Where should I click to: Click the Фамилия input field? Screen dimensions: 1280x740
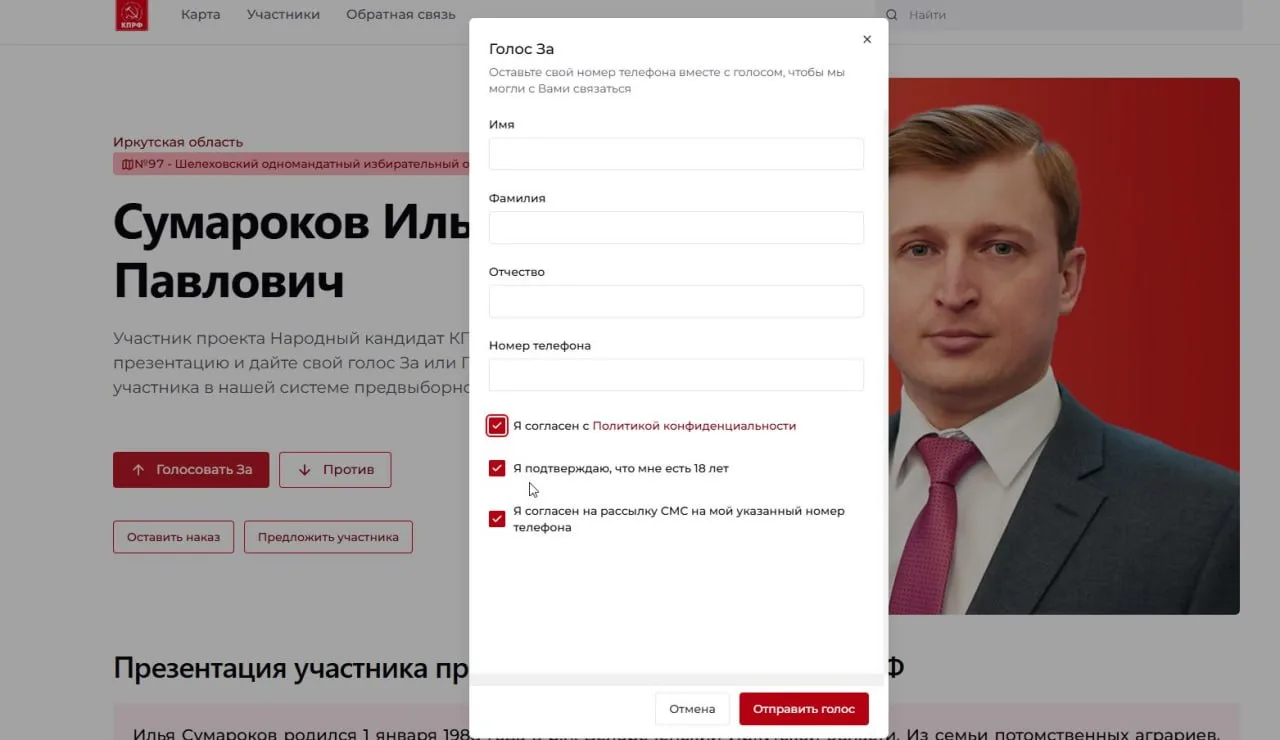[676, 227]
